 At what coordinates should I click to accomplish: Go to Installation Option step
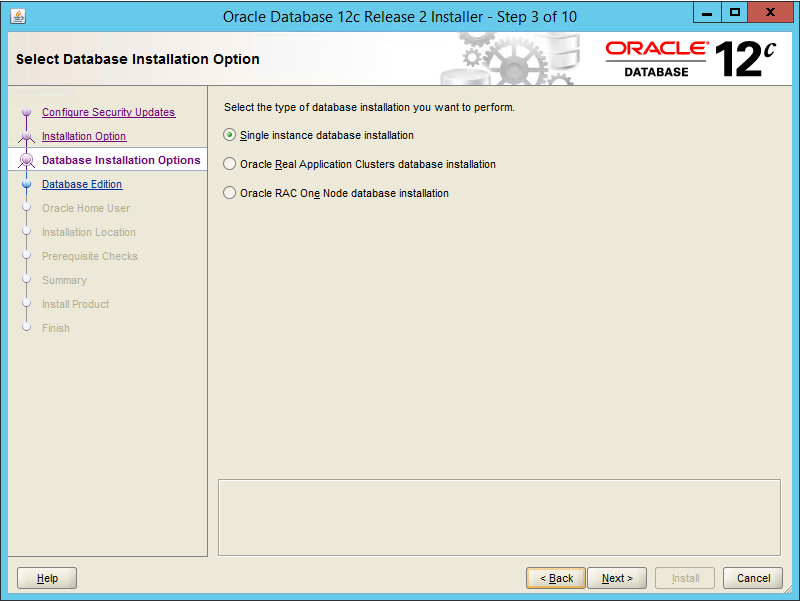(x=84, y=136)
